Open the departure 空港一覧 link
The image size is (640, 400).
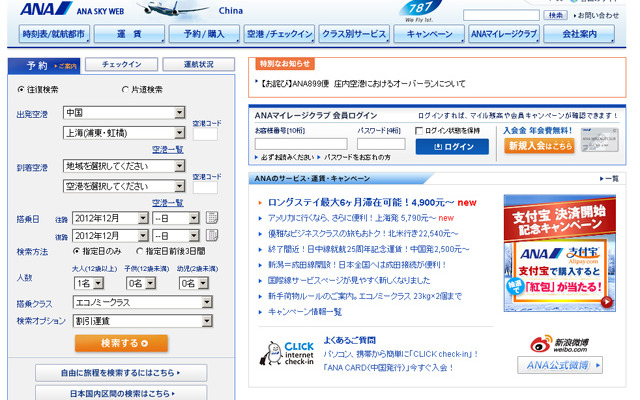click(x=168, y=149)
